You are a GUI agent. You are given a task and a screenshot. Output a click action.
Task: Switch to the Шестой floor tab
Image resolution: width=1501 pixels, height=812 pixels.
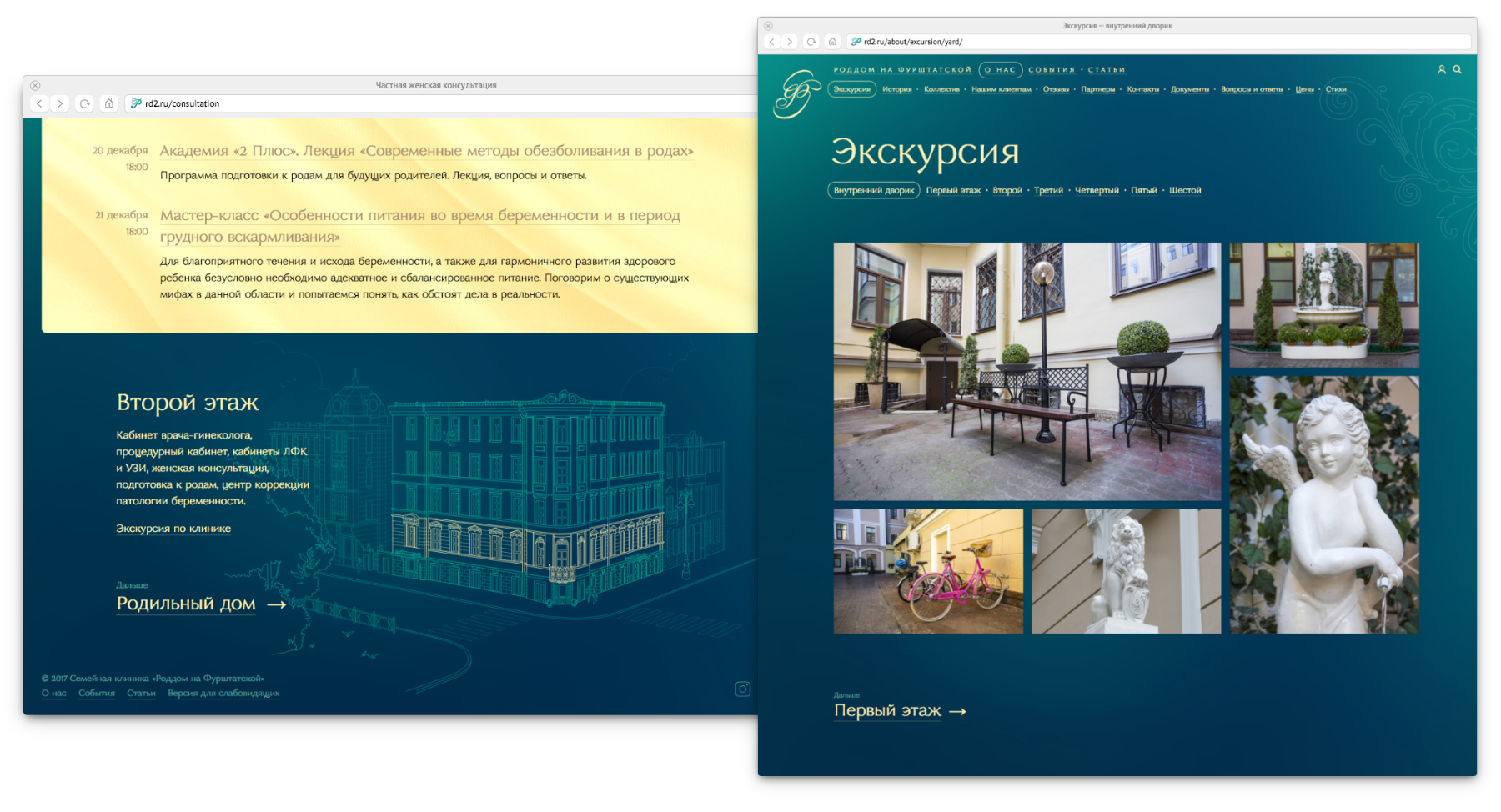[x=1185, y=191]
